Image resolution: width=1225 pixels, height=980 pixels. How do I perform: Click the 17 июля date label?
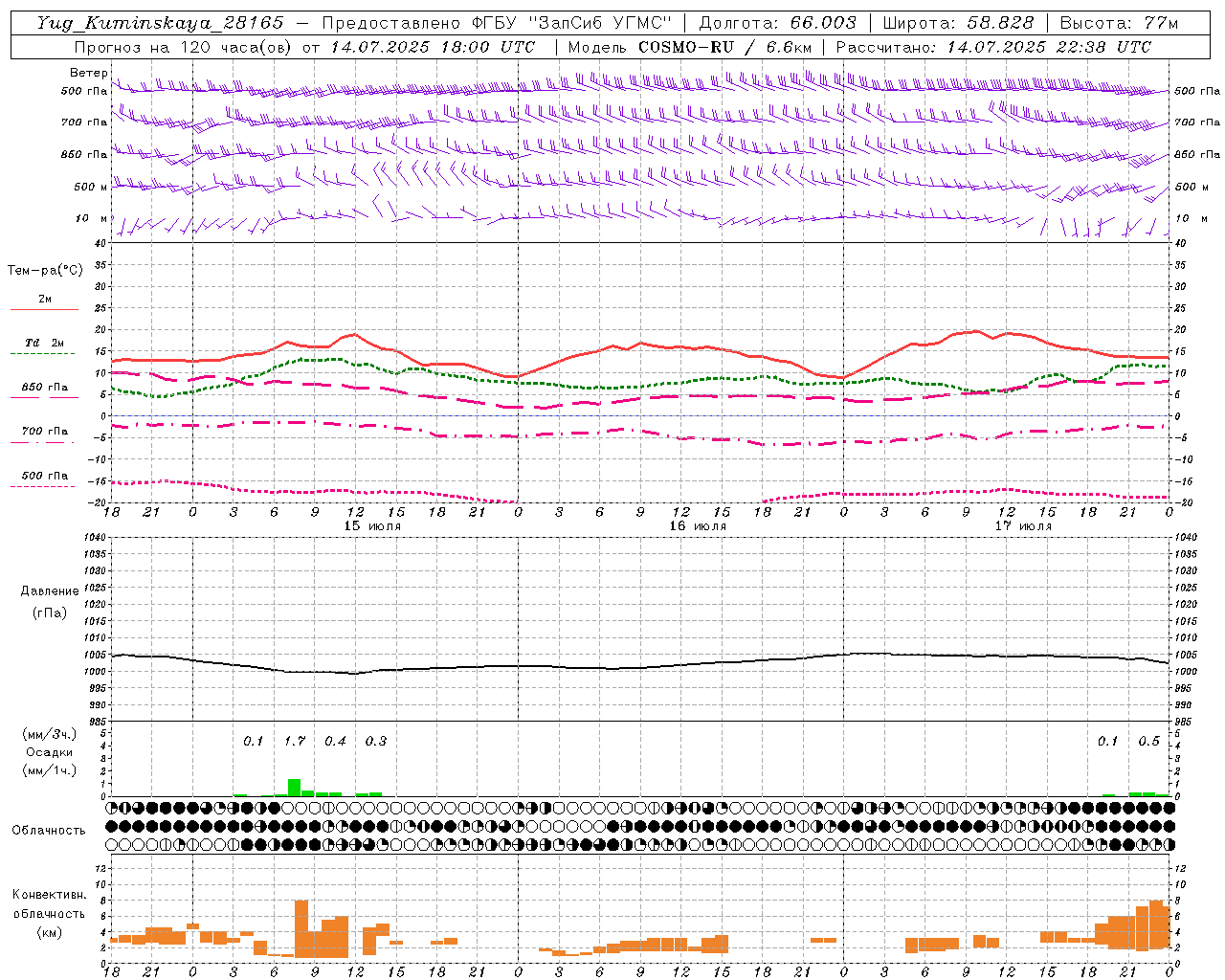click(1023, 526)
